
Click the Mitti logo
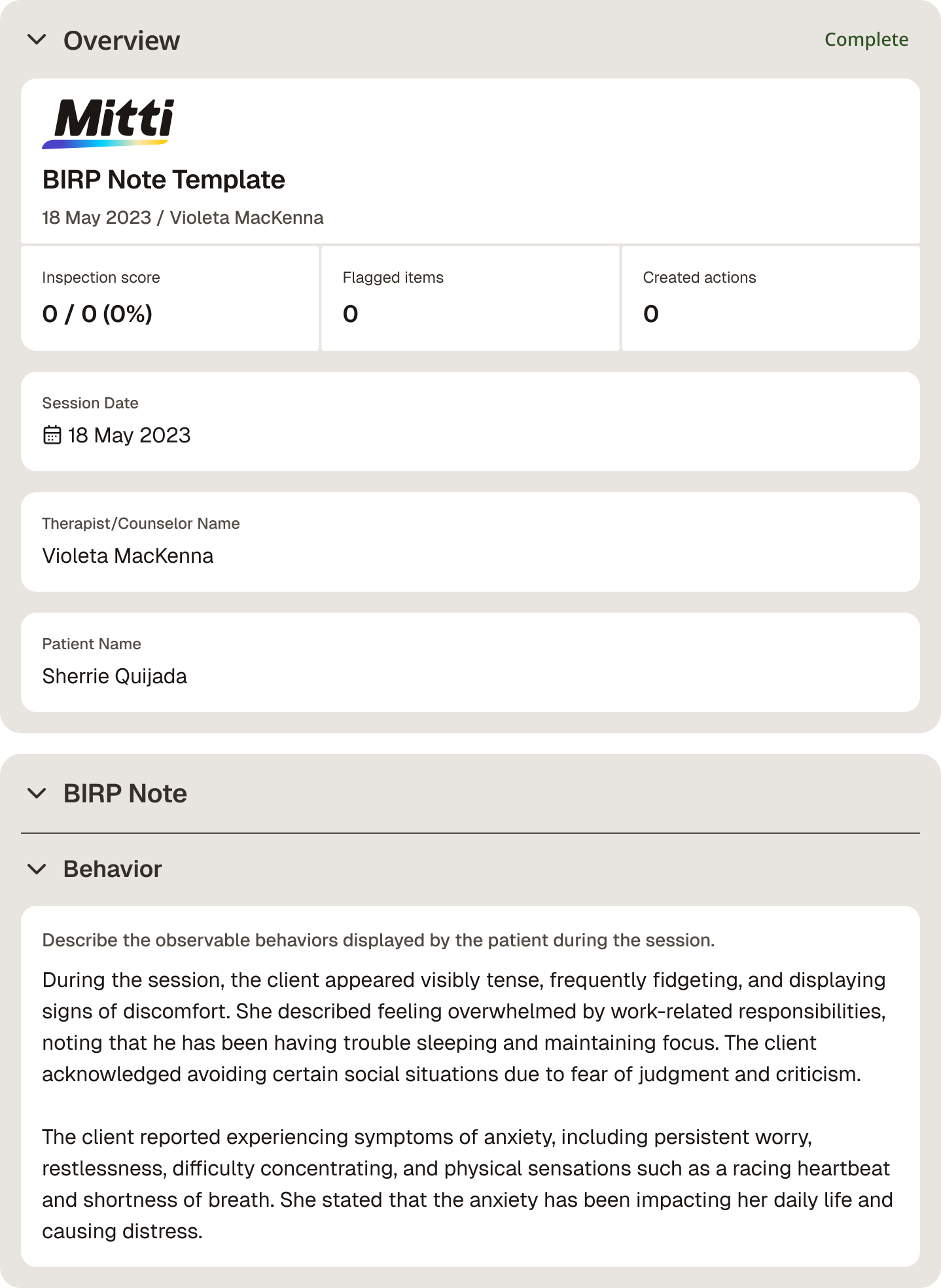coord(109,124)
